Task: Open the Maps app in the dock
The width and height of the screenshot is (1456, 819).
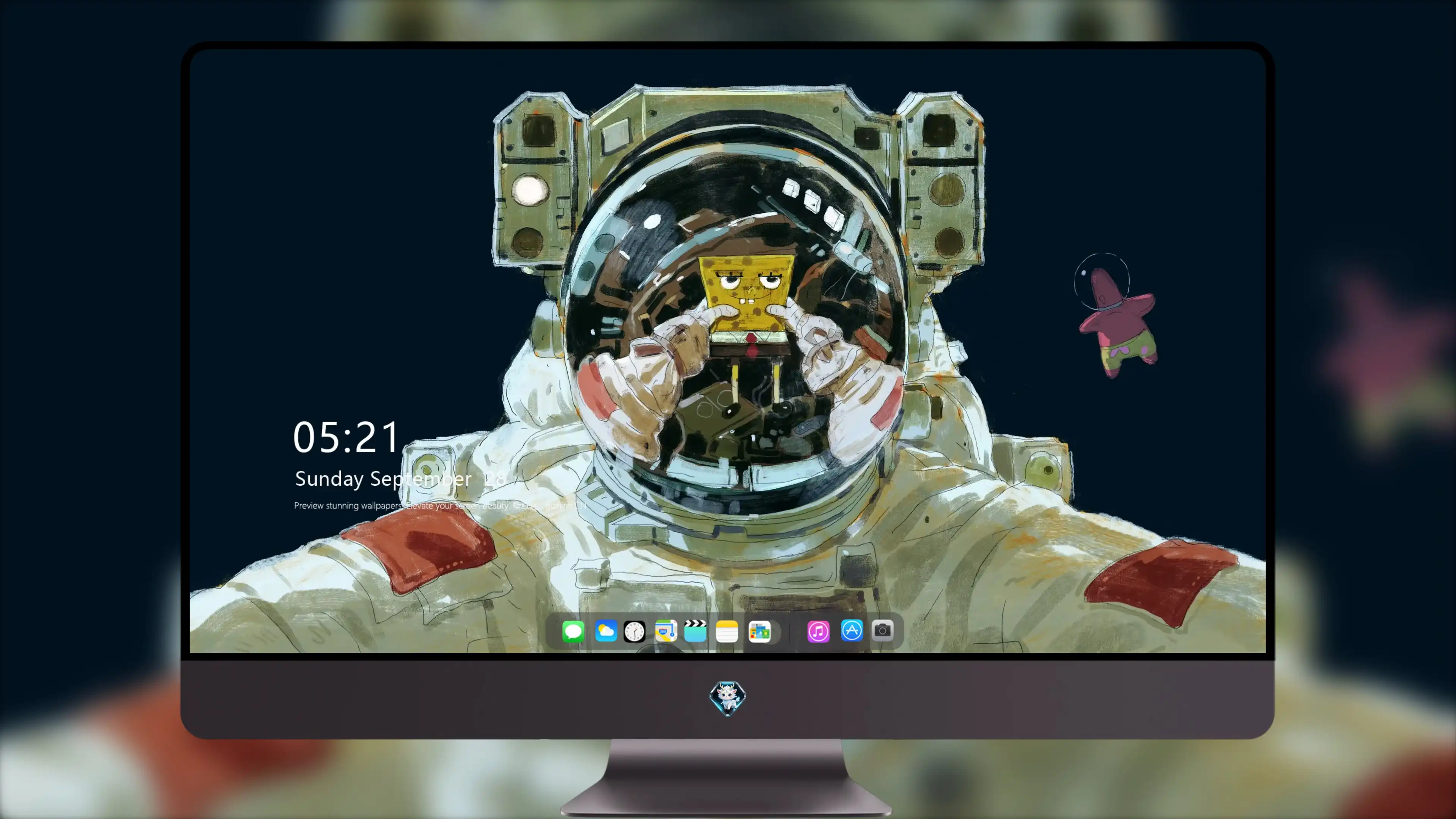Action: pyautogui.click(x=666, y=631)
